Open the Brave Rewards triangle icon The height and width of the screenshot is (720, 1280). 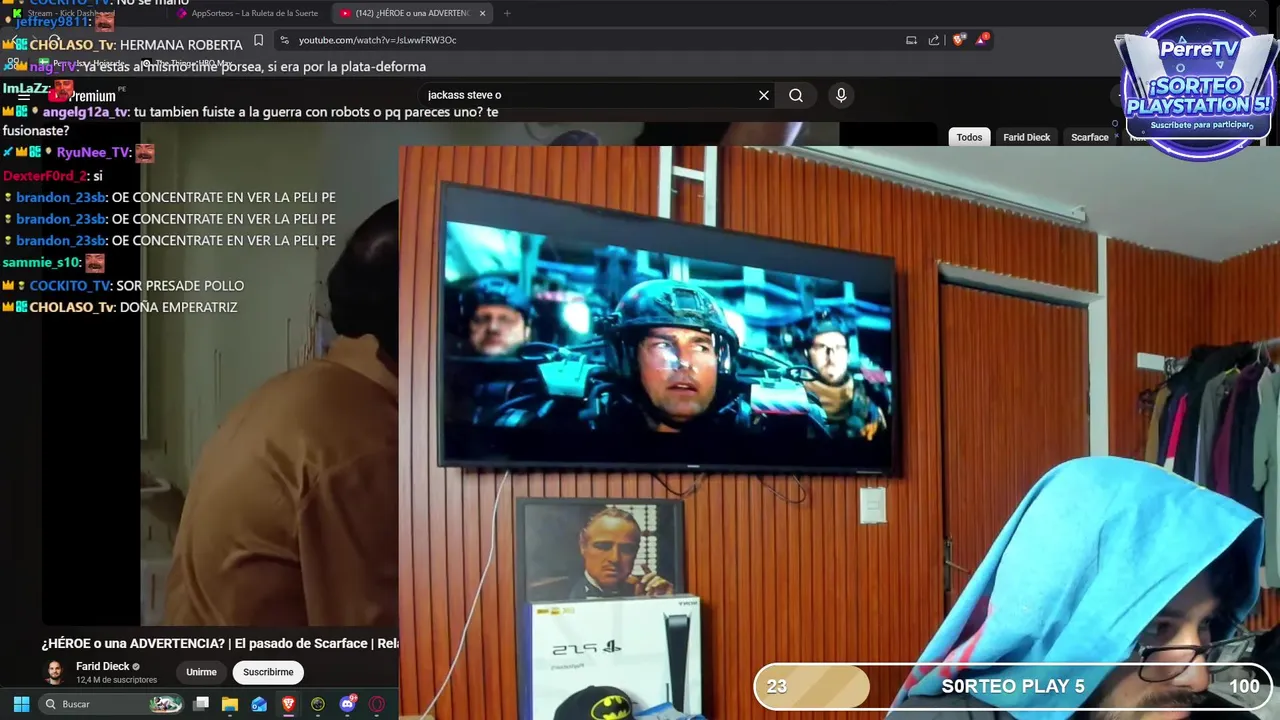click(983, 40)
